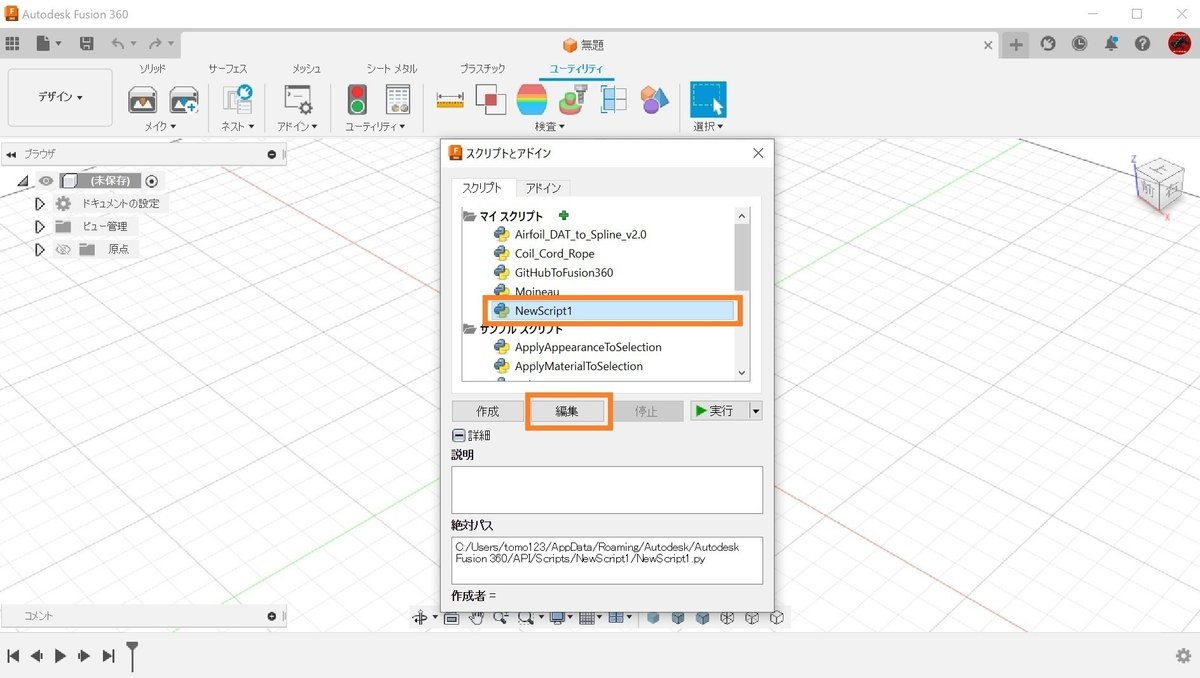Activate radio button next to unsaved component
This screenshot has height=678, width=1200.
tap(152, 181)
